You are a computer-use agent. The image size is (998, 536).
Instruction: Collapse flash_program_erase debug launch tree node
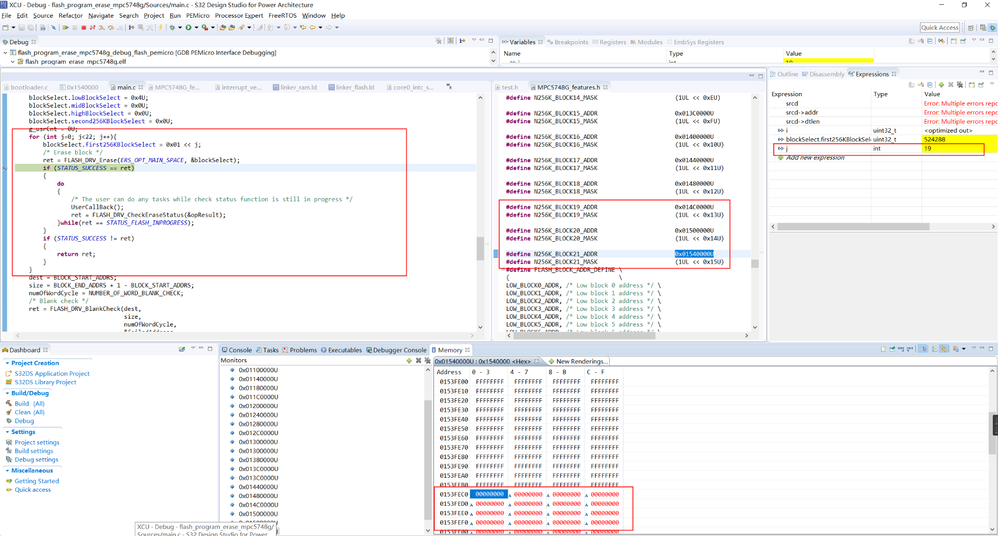click(5, 53)
